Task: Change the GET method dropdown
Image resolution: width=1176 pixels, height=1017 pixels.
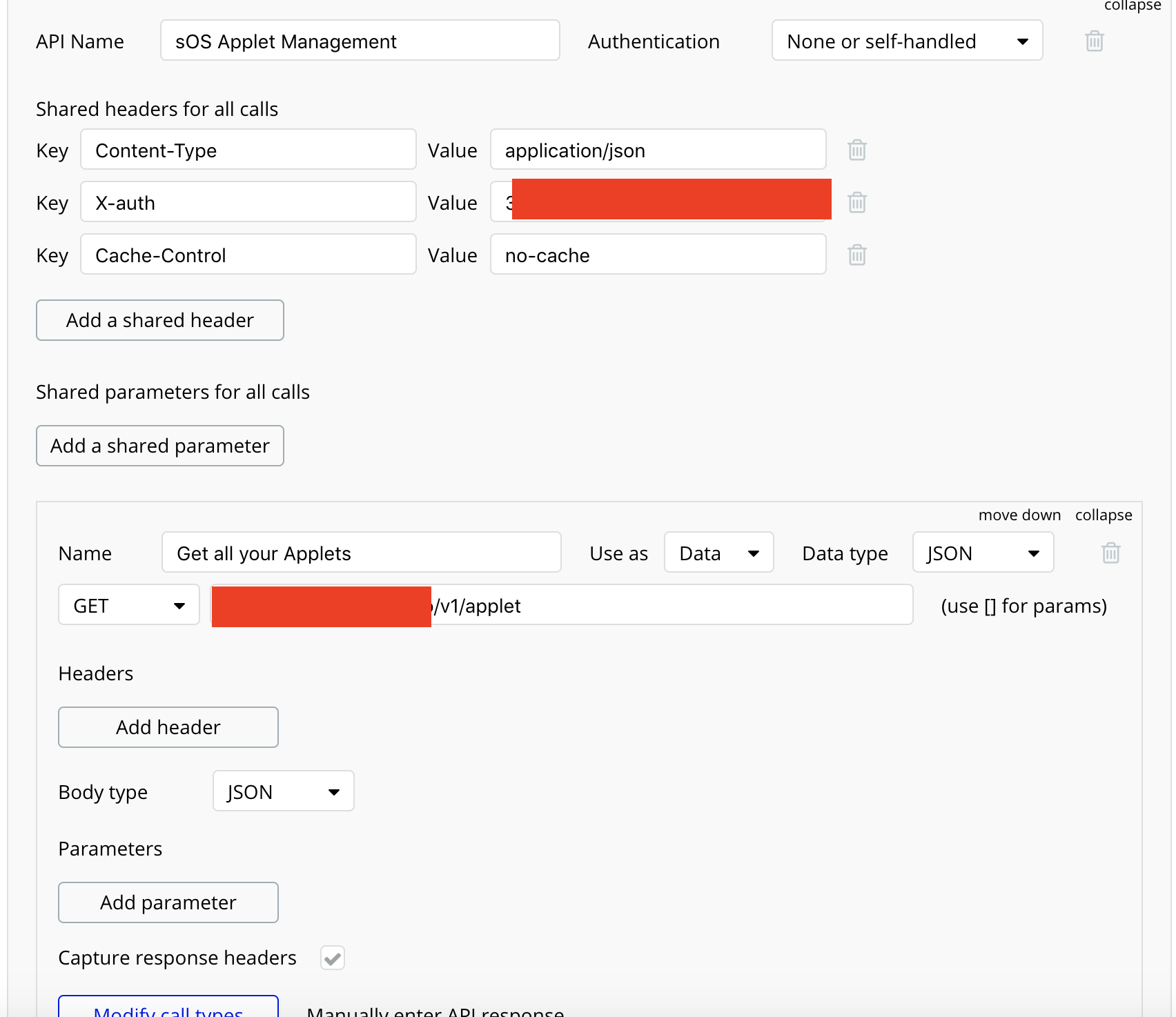Action: [129, 605]
